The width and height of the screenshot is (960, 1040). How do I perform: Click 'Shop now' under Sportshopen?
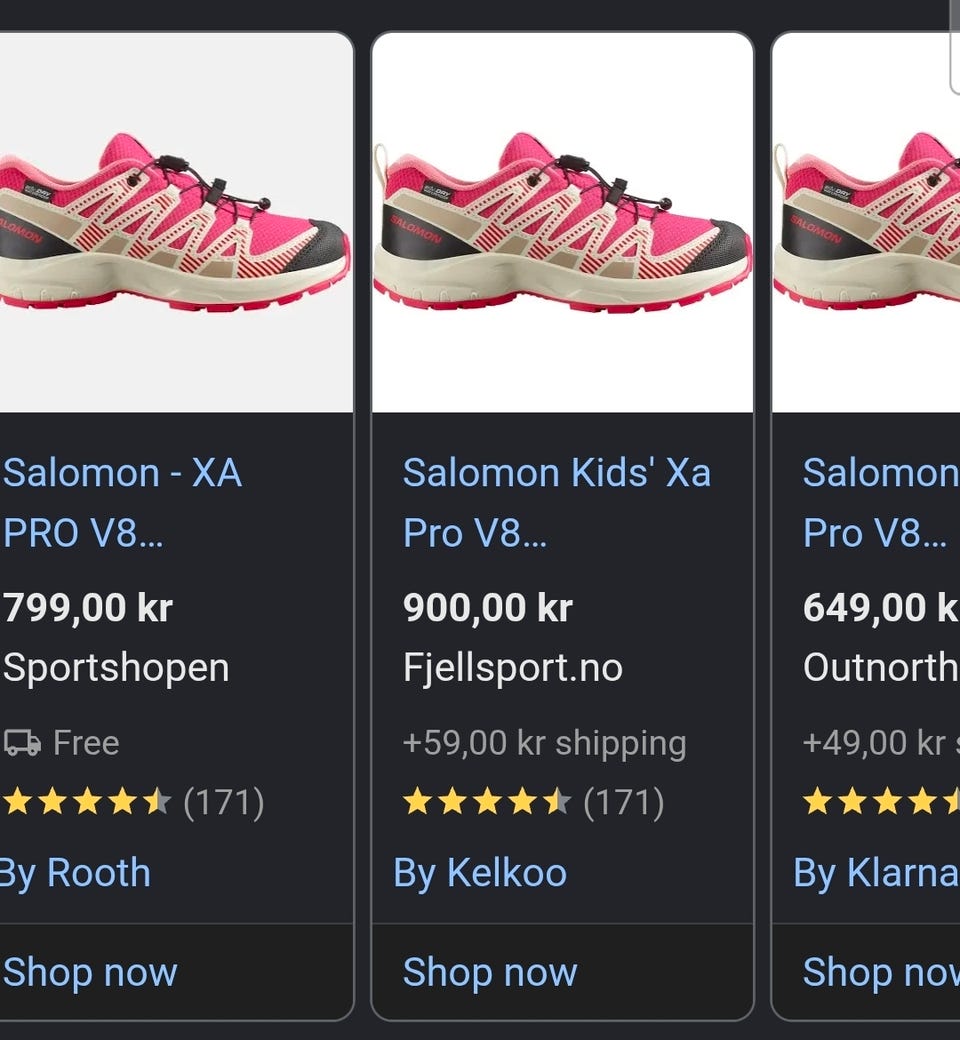click(90, 972)
